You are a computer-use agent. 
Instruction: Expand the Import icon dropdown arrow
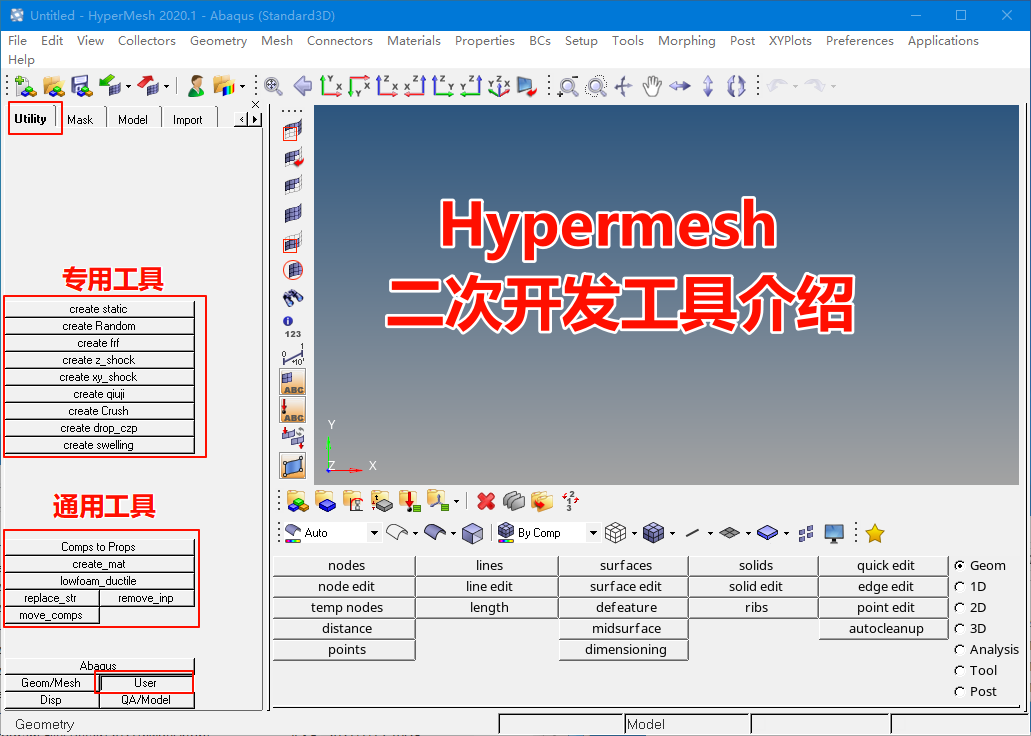point(128,87)
